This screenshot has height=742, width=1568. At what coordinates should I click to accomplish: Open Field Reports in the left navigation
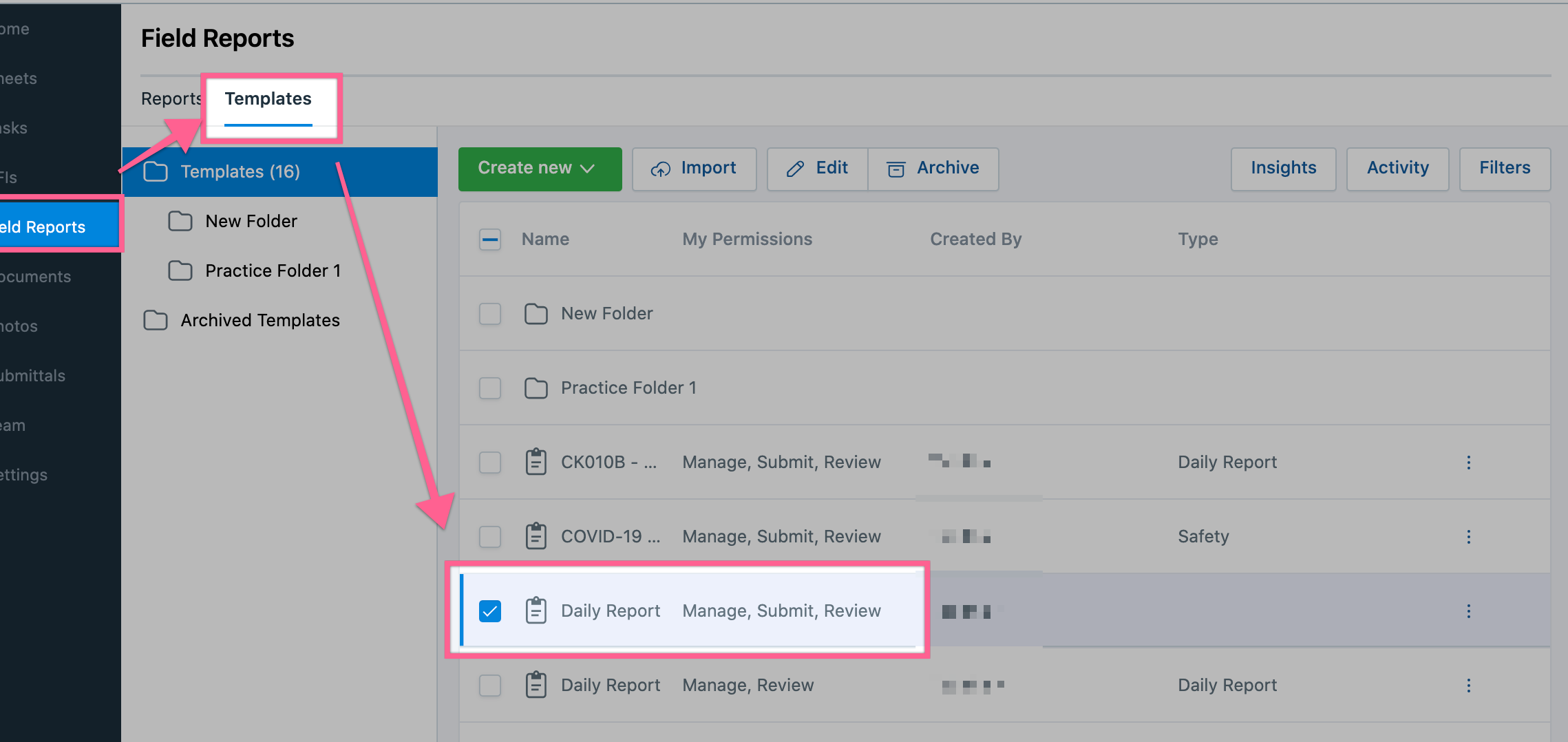point(60,226)
